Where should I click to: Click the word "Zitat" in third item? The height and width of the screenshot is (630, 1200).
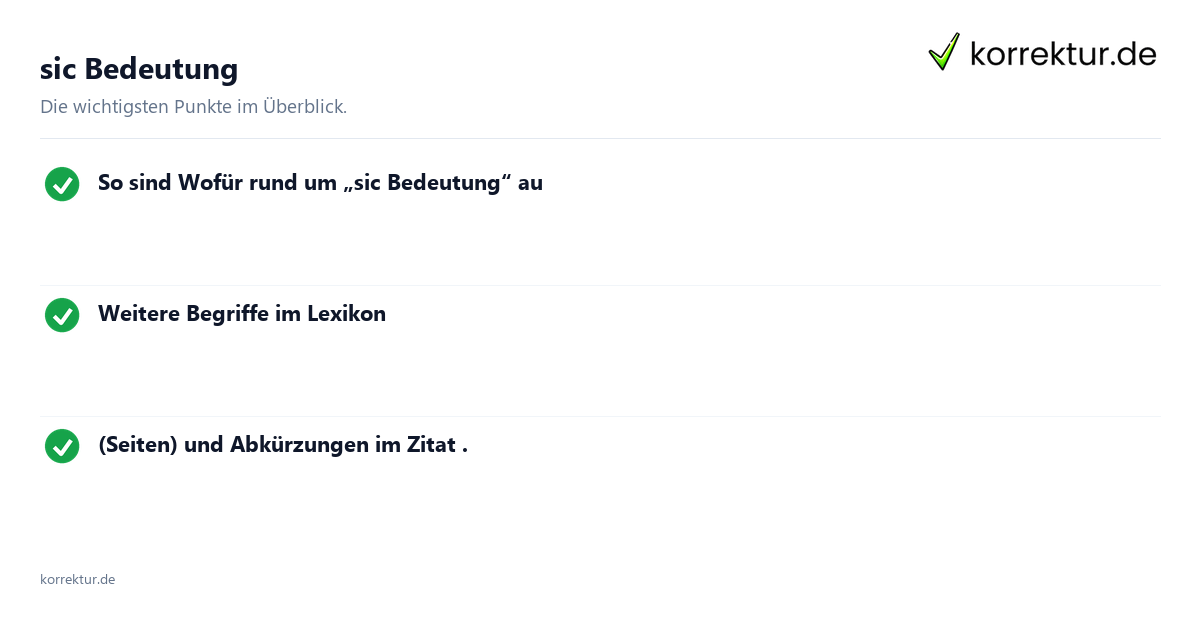click(x=431, y=445)
